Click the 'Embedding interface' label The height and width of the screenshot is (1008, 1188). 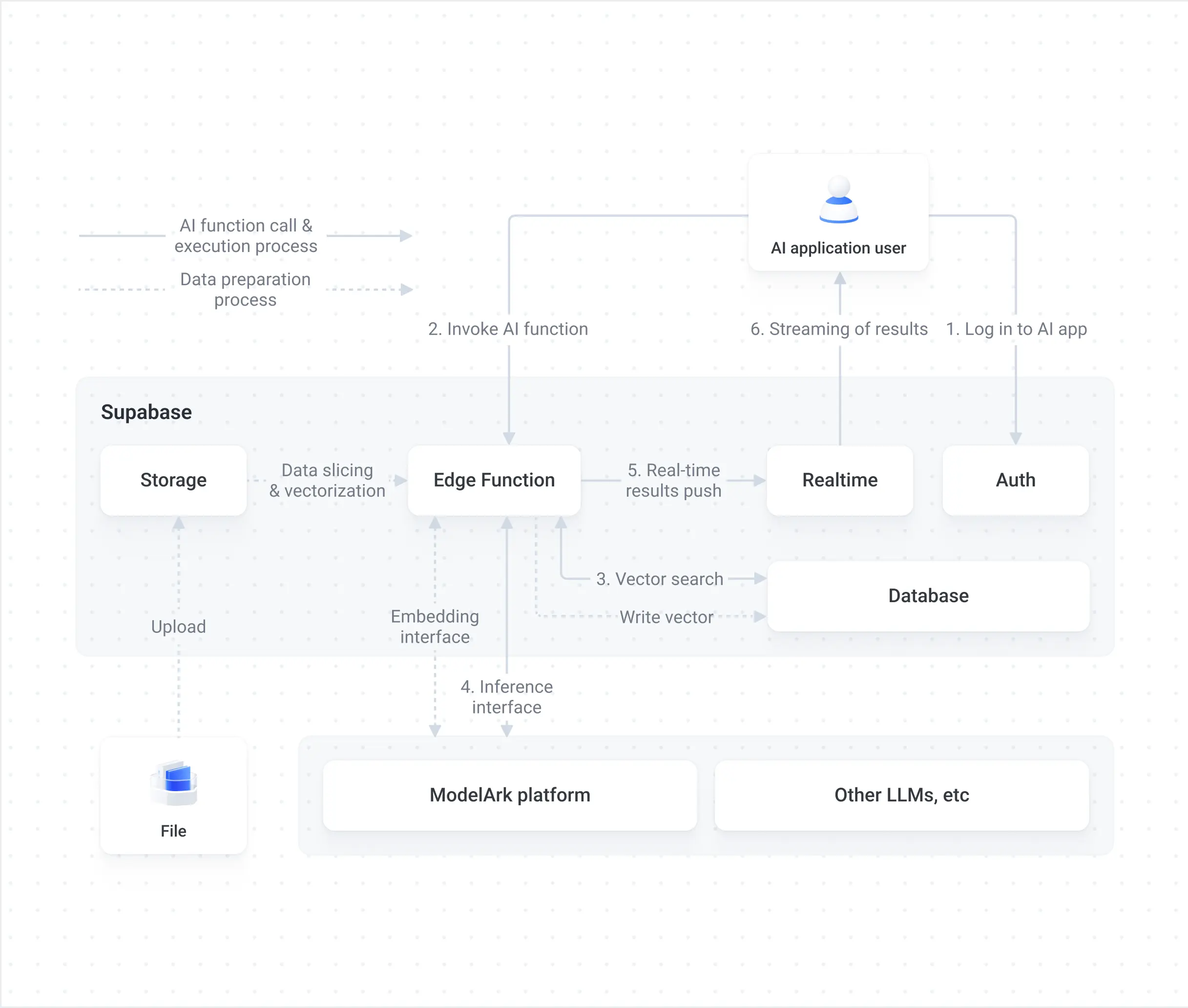(435, 627)
